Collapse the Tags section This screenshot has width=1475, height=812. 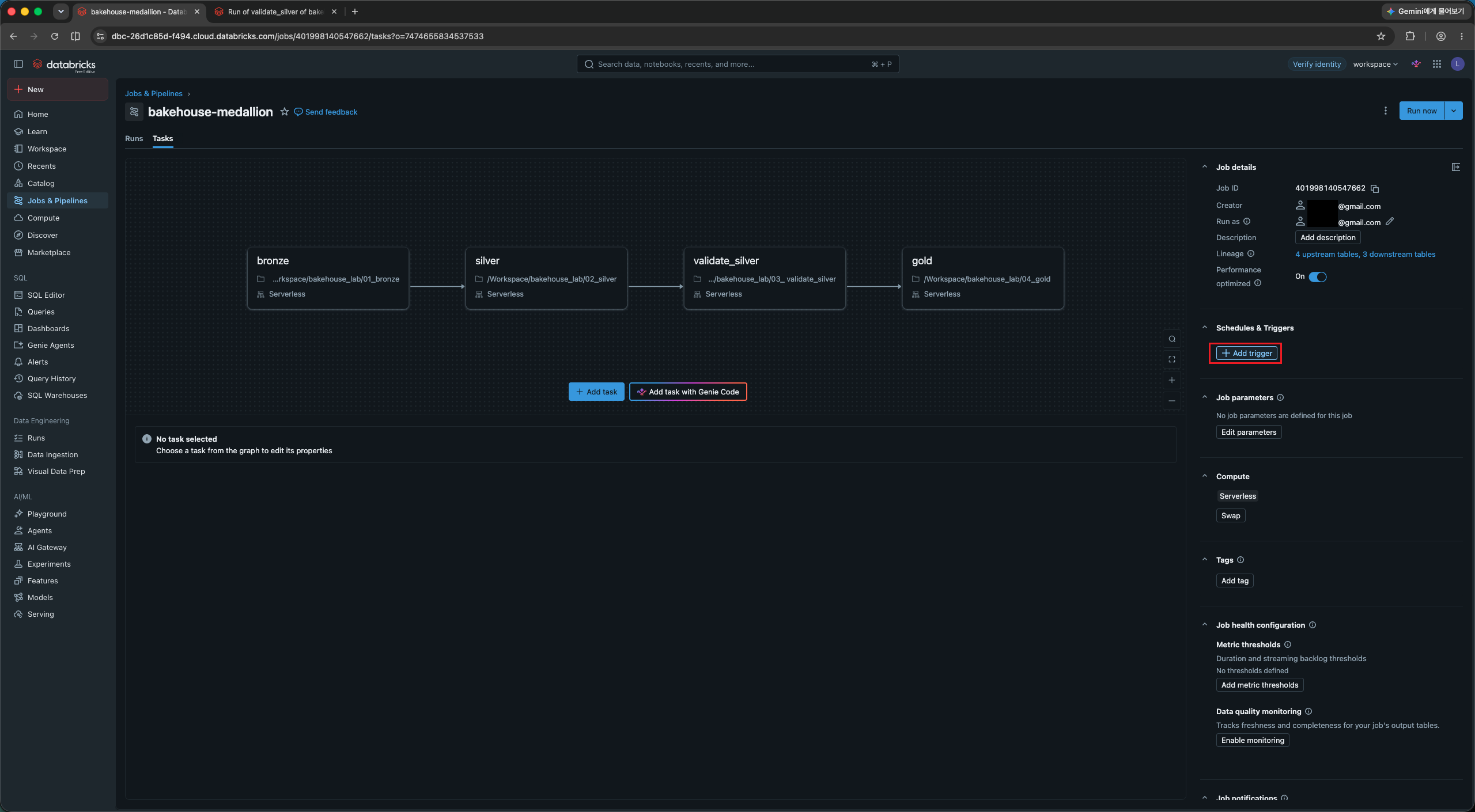click(x=1205, y=560)
